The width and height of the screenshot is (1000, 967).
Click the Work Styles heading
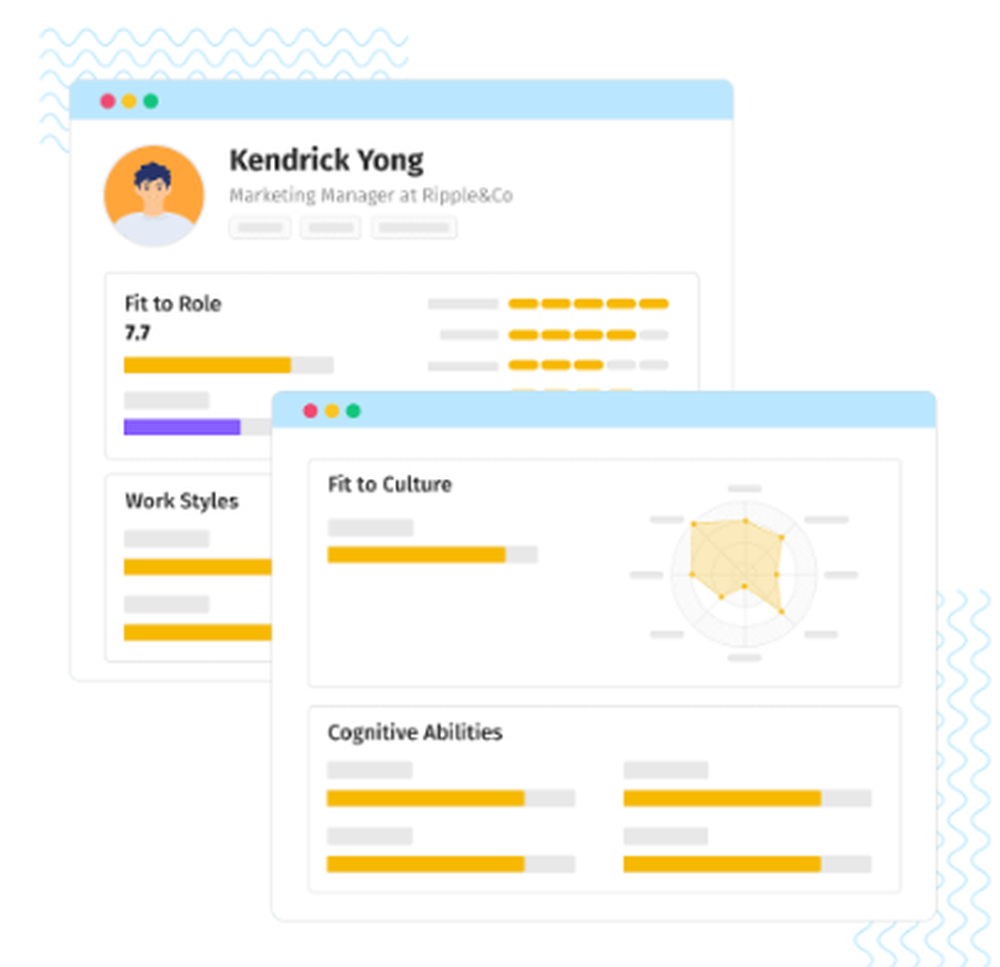181,501
